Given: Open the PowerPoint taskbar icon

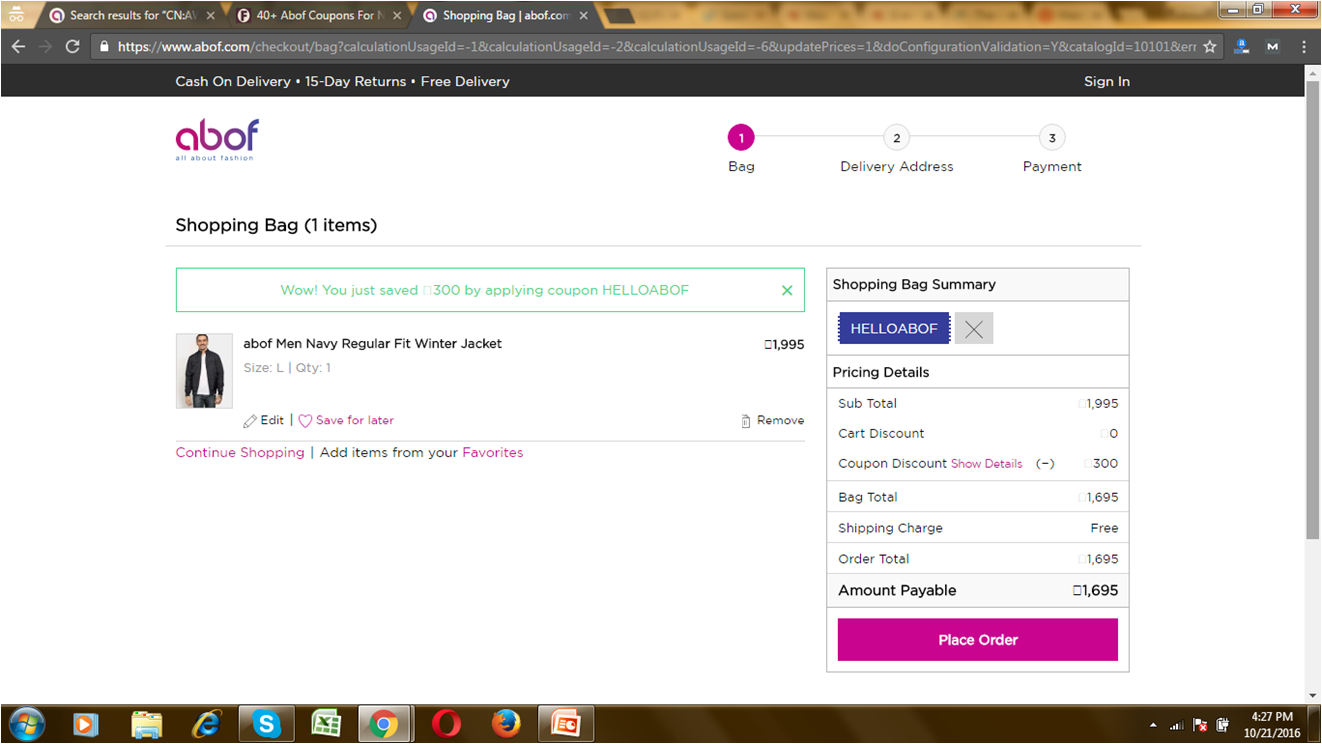Looking at the screenshot, I should pyautogui.click(x=566, y=724).
